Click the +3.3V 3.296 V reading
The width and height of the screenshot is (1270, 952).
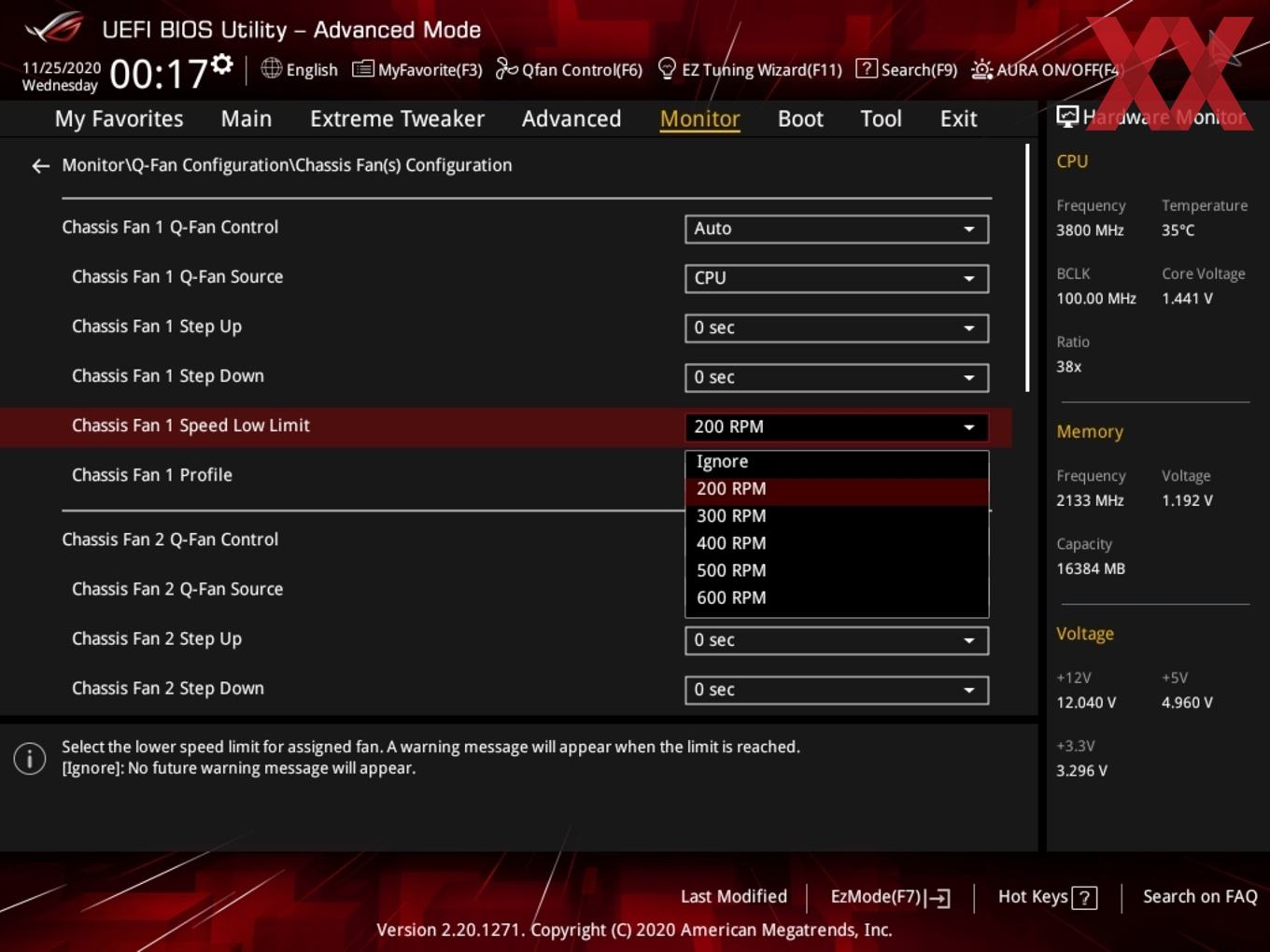(1081, 771)
